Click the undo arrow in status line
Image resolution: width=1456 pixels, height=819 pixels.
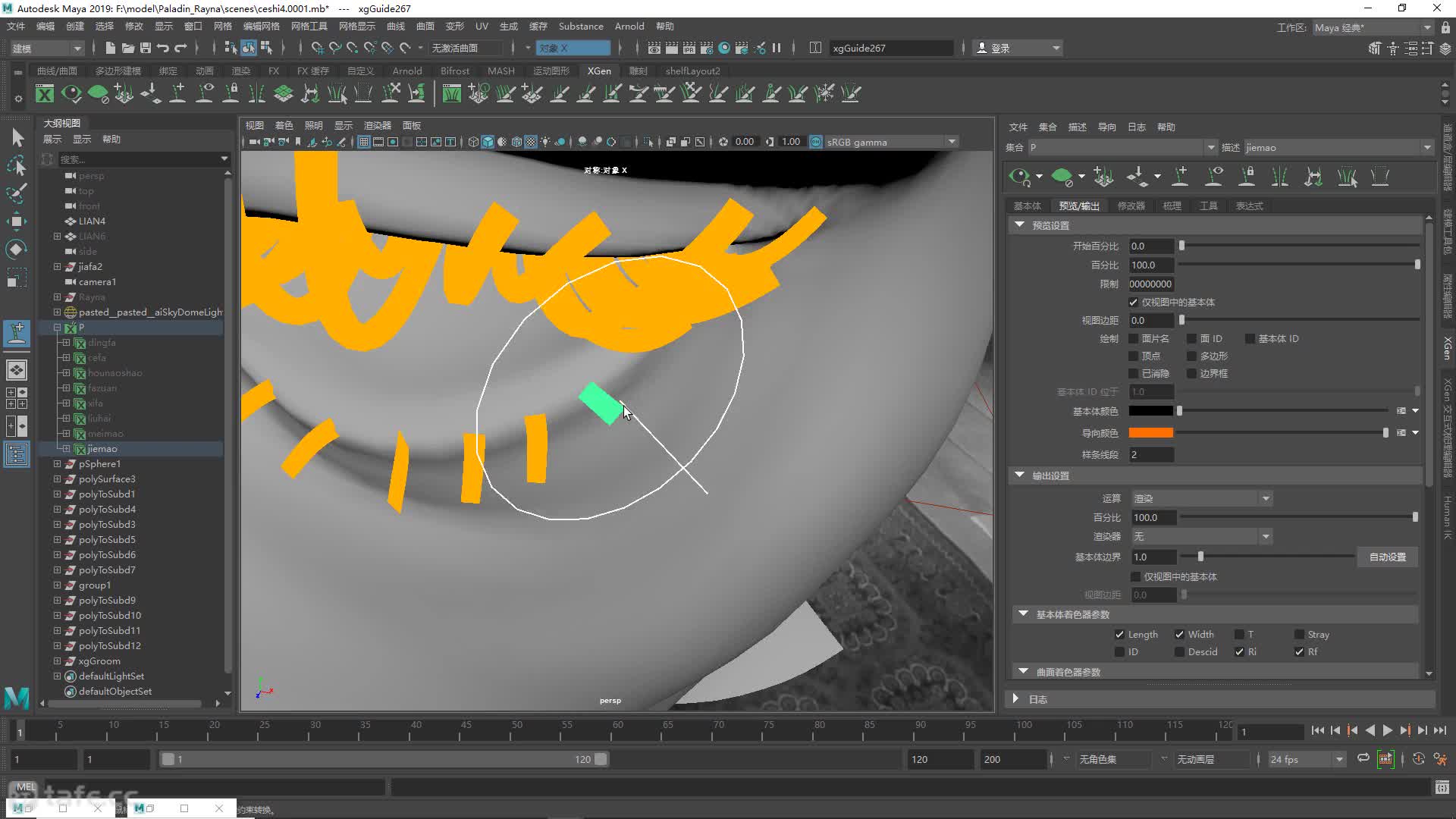pos(163,48)
